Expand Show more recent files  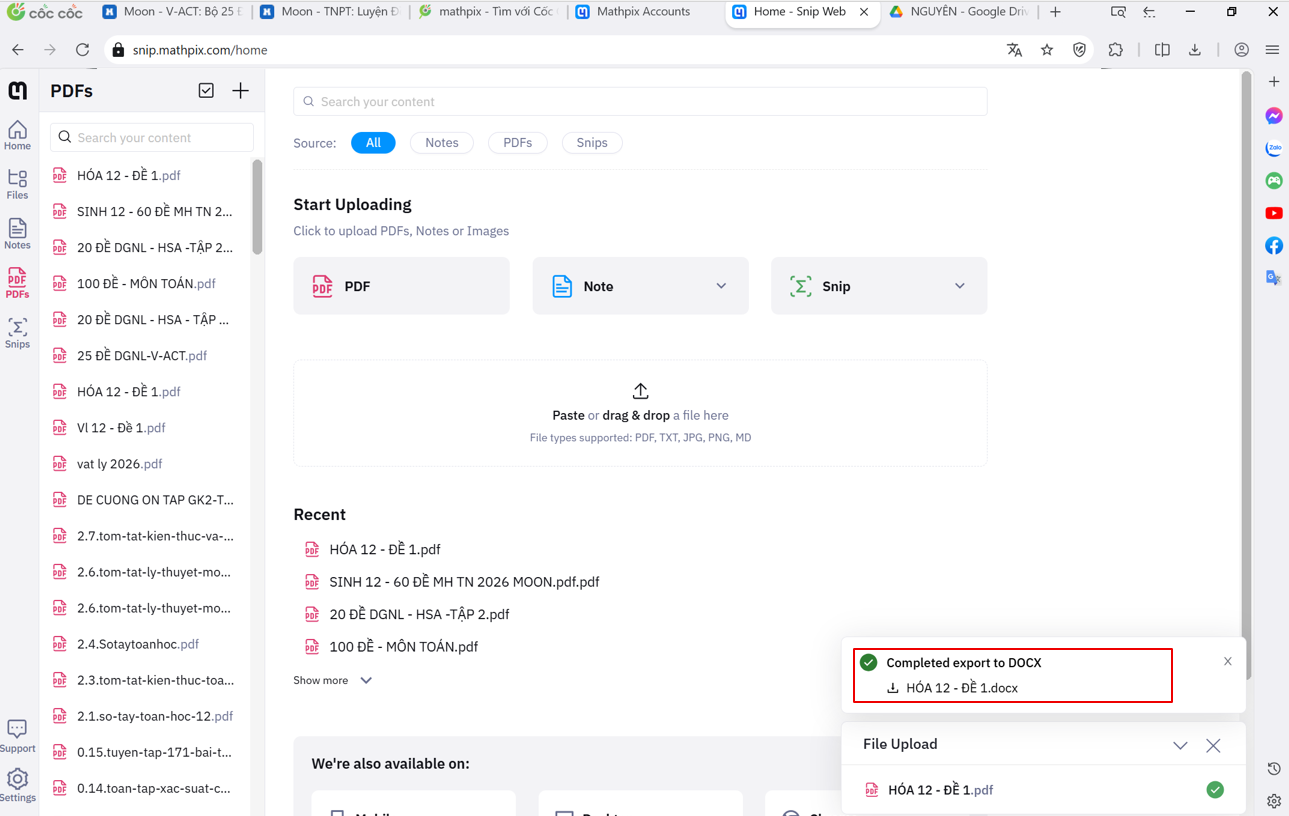tap(332, 680)
